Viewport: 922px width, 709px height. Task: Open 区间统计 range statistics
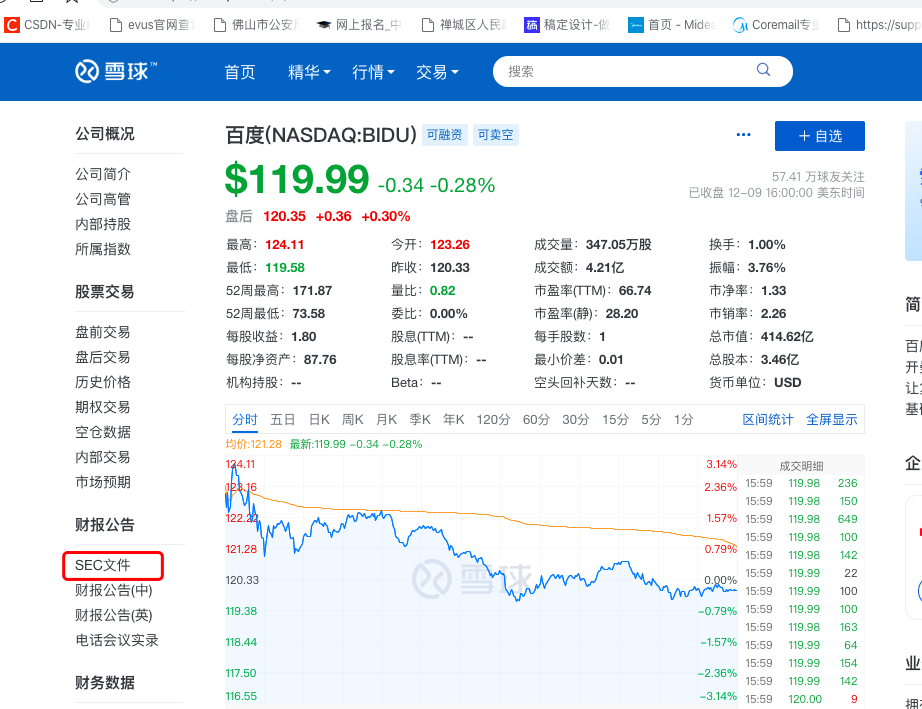pyautogui.click(x=768, y=419)
